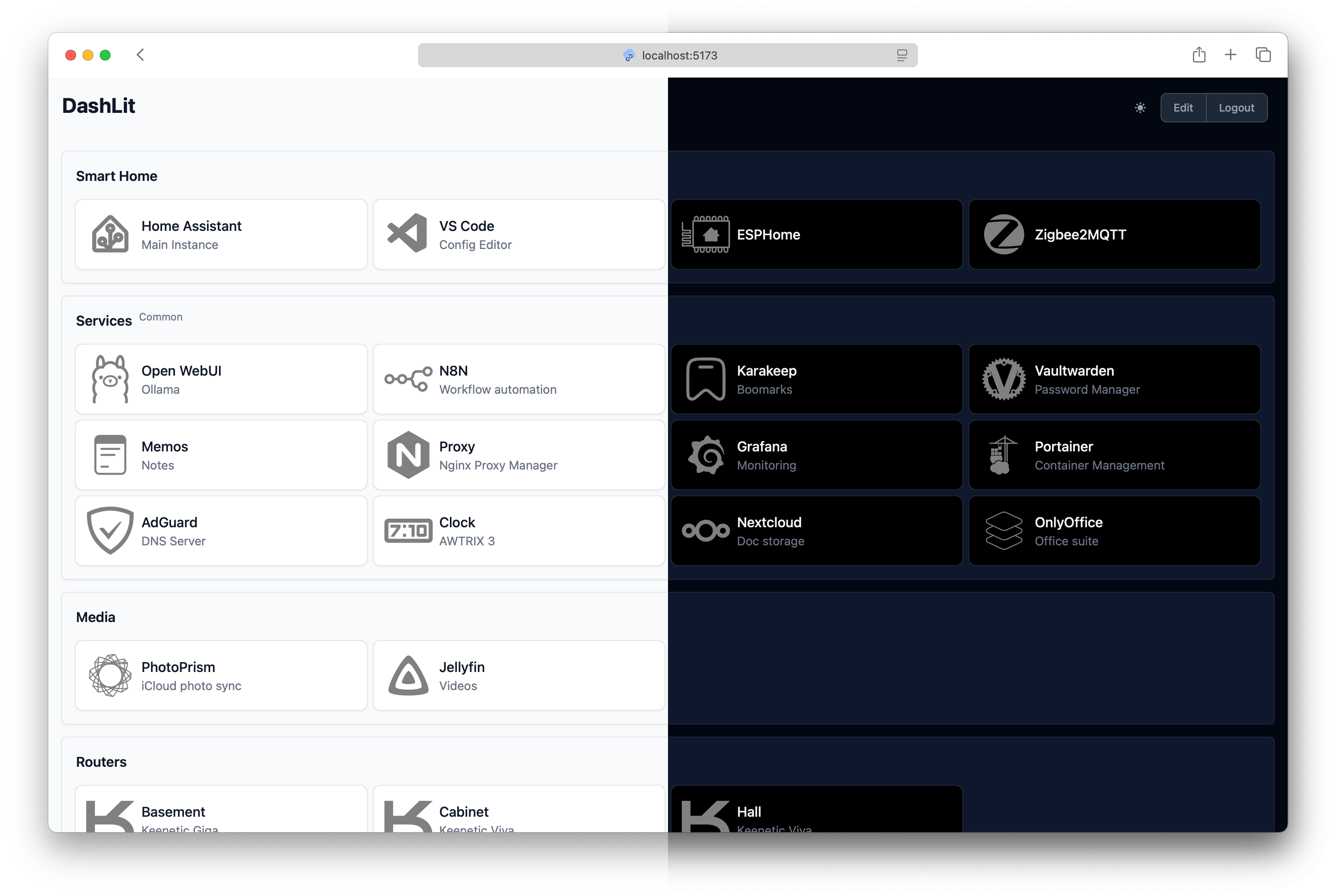Open a new browser tab

click(x=1230, y=55)
